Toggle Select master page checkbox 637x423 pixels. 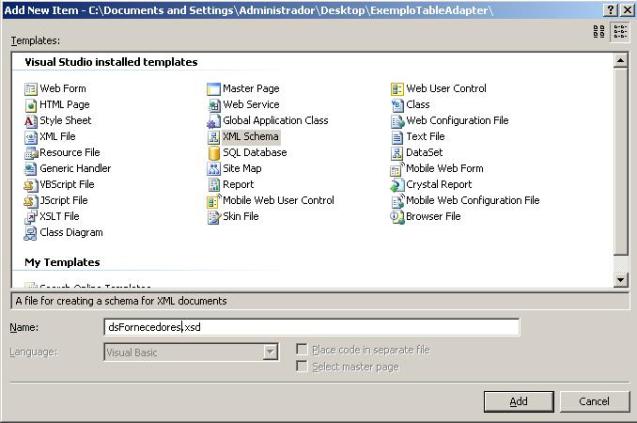(x=302, y=366)
